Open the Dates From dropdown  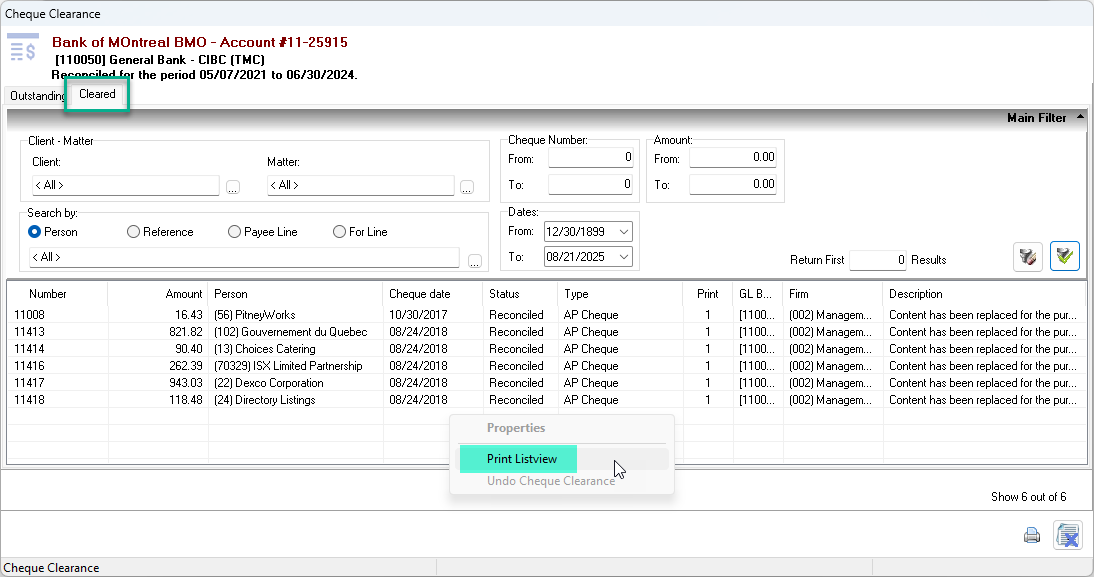624,232
